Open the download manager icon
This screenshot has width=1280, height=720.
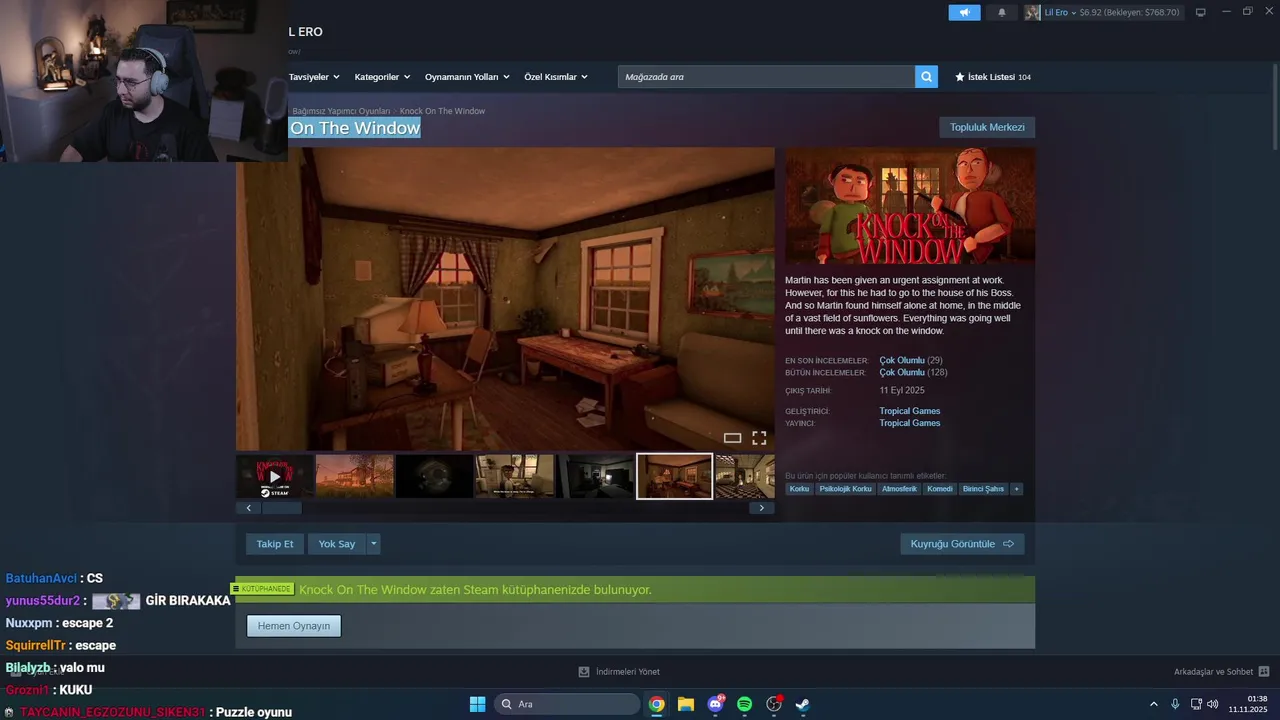[584, 672]
